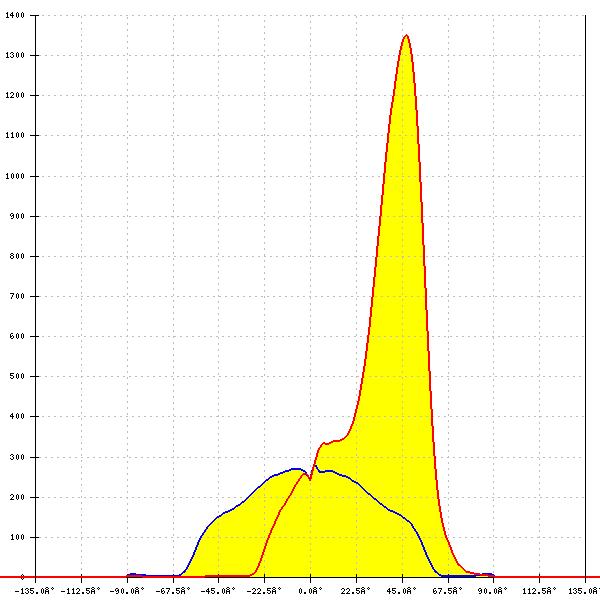Click the 45.0 degree x-axis label
This screenshot has height=600, width=600.
click(x=401, y=591)
